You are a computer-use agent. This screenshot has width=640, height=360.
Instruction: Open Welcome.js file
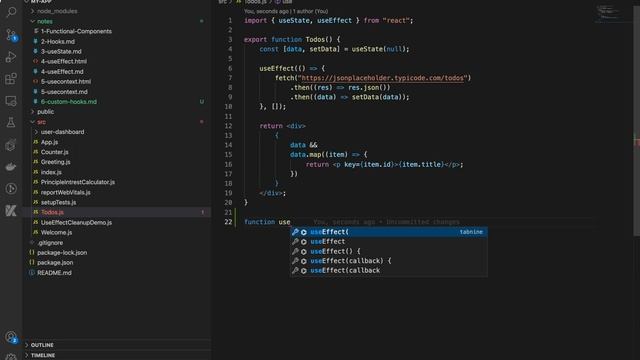point(56,232)
